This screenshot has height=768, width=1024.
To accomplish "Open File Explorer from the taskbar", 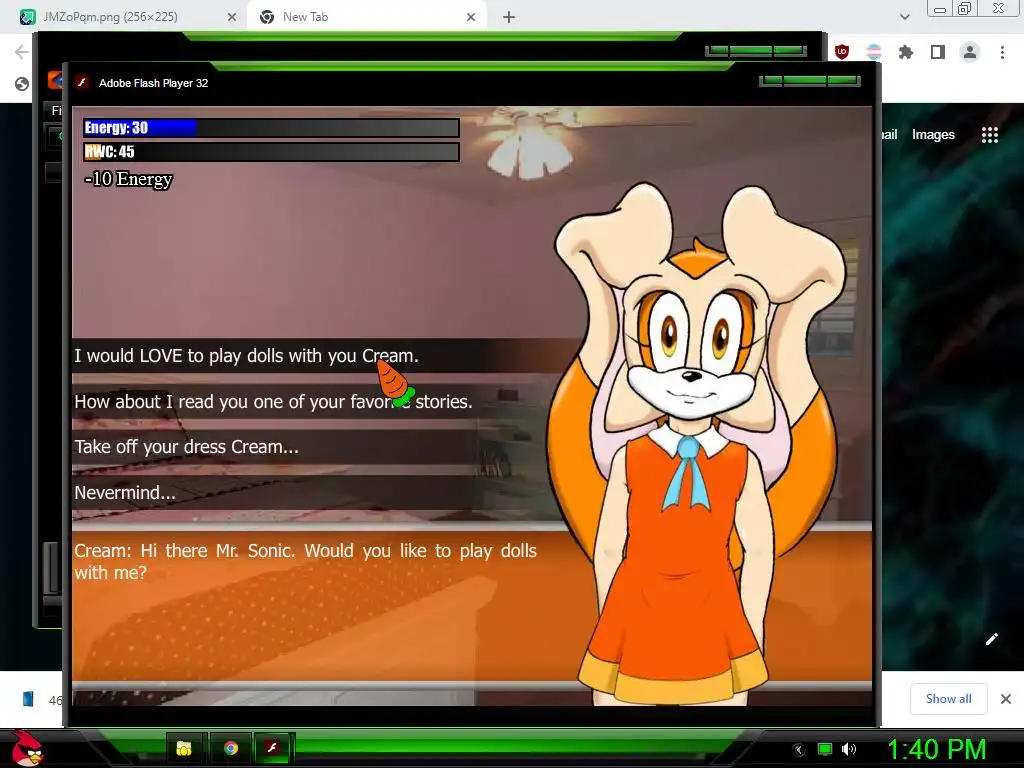I will (184, 748).
